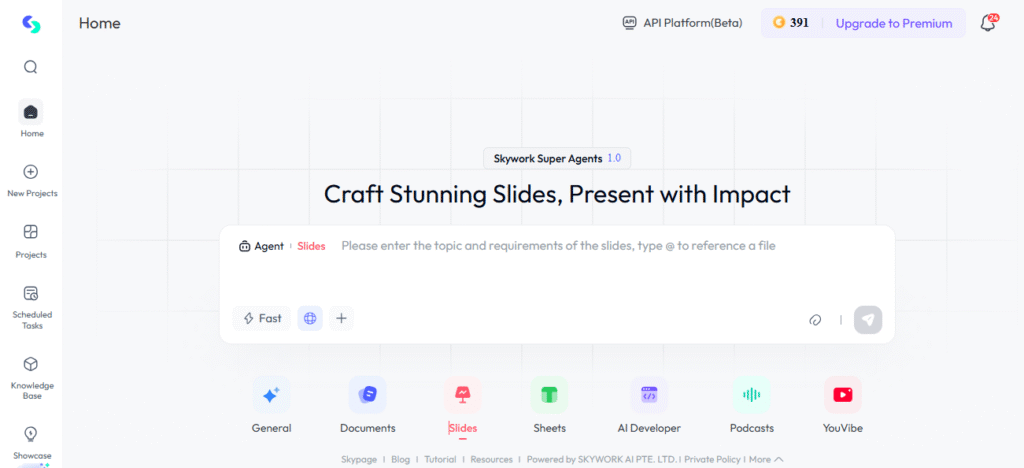This screenshot has height=468, width=1024.
Task: Open New Projects from the sidebar
Action: coord(31,172)
